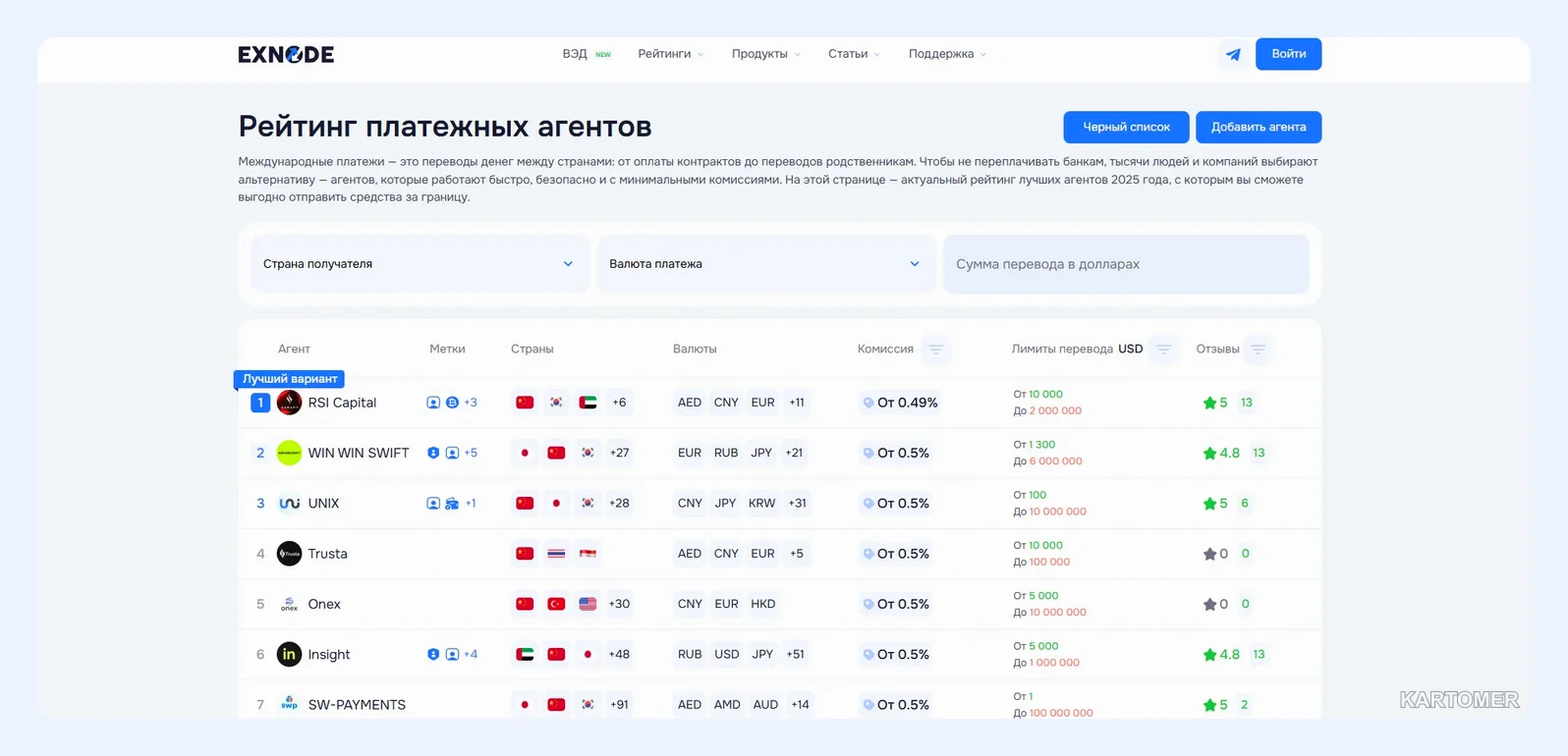This screenshot has height=756, width=1568.
Task: Open the 13 reviews count for RSI Capital
Action: [1247, 403]
